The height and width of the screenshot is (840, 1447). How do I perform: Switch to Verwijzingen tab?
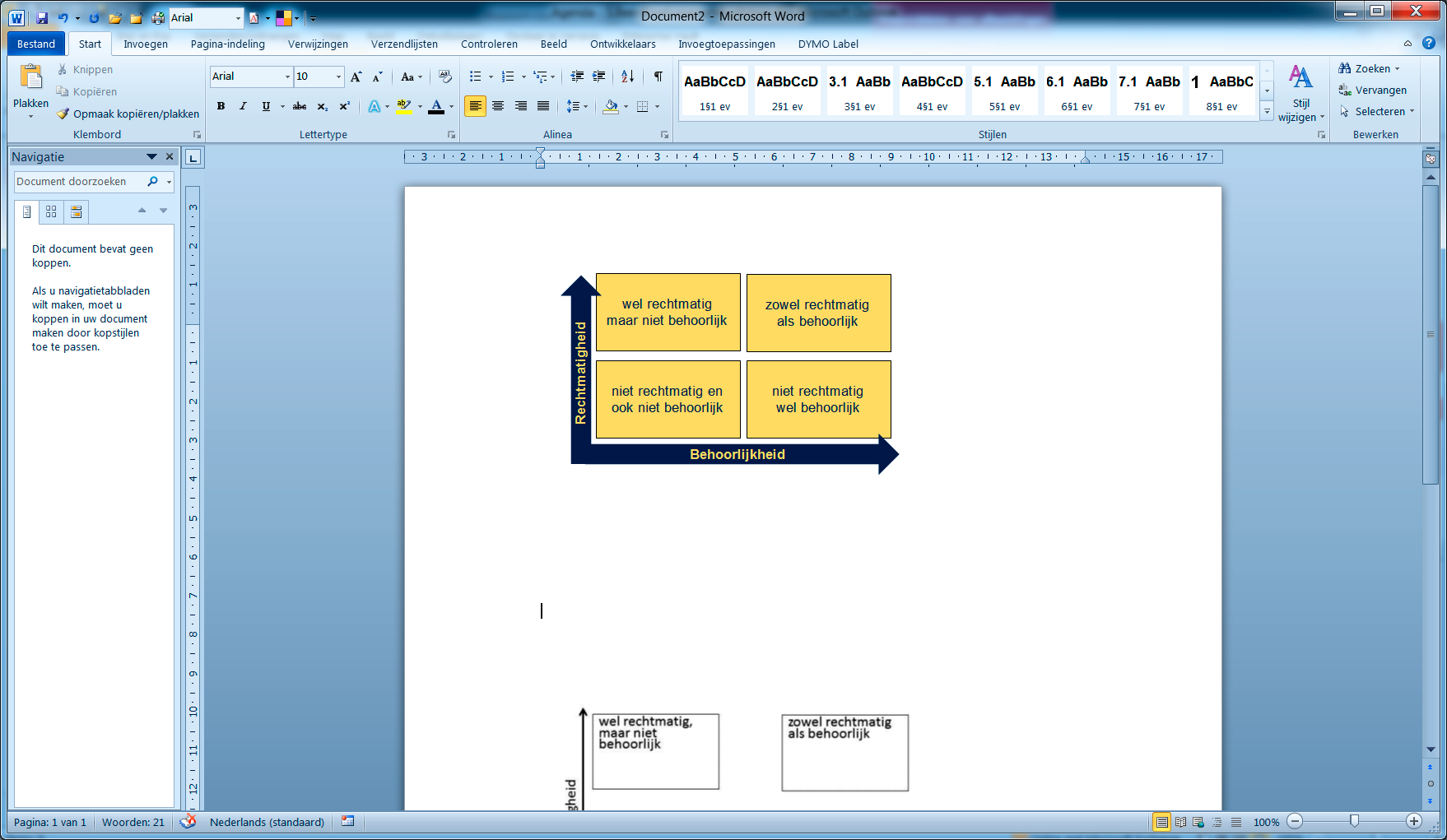tap(318, 44)
